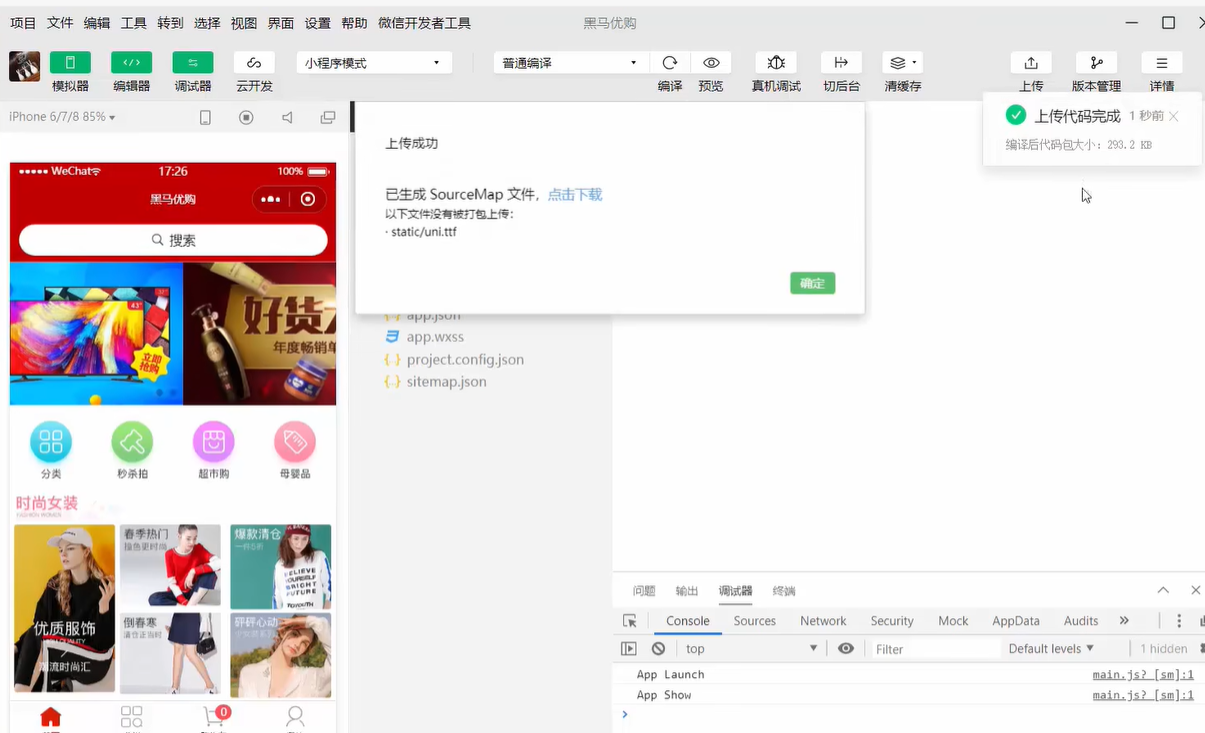The width and height of the screenshot is (1205, 733).
Task: Open the iPhone 6/7/8 85% device dropdown
Action: coord(62,117)
